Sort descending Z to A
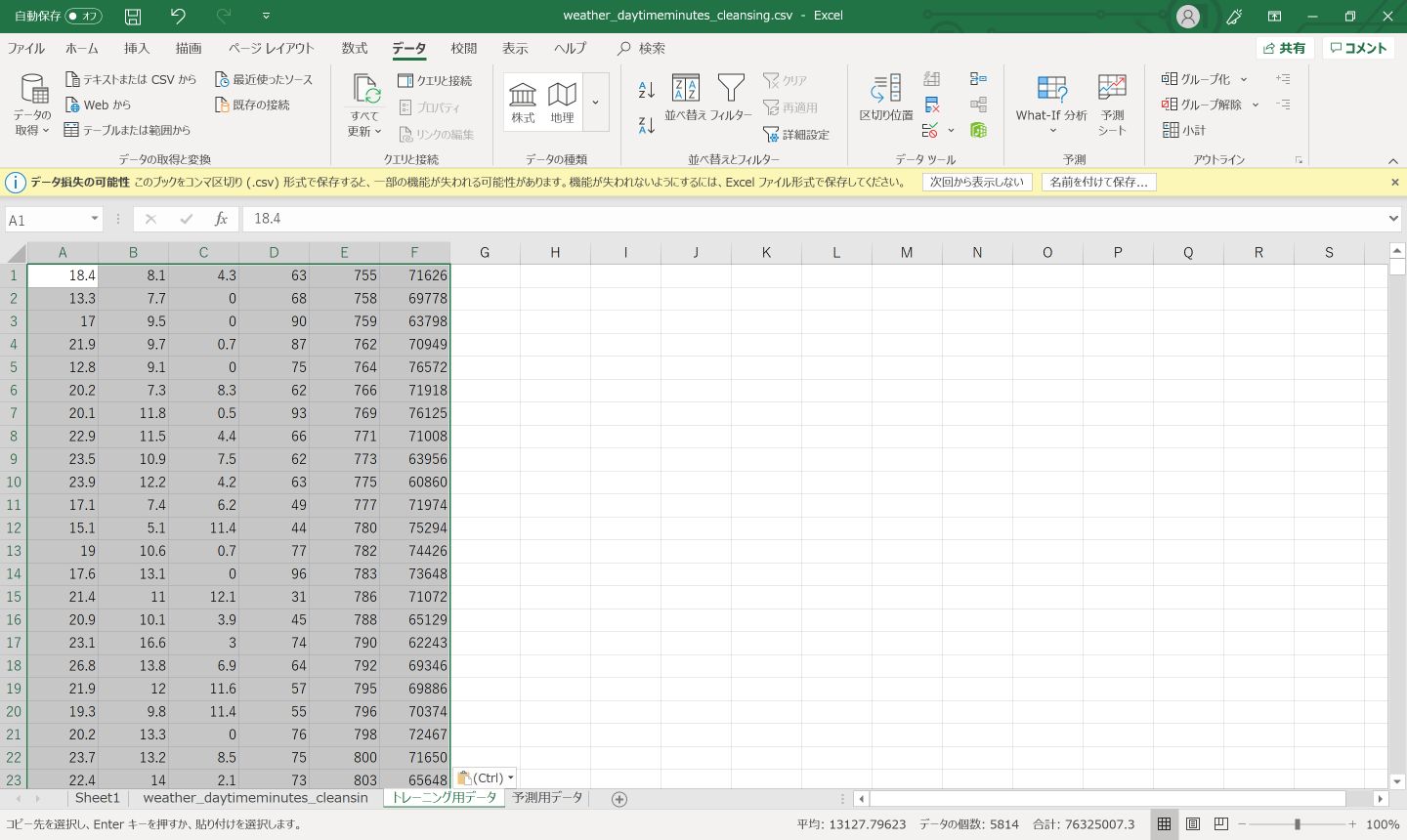The width and height of the screenshot is (1407, 840). pyautogui.click(x=647, y=125)
